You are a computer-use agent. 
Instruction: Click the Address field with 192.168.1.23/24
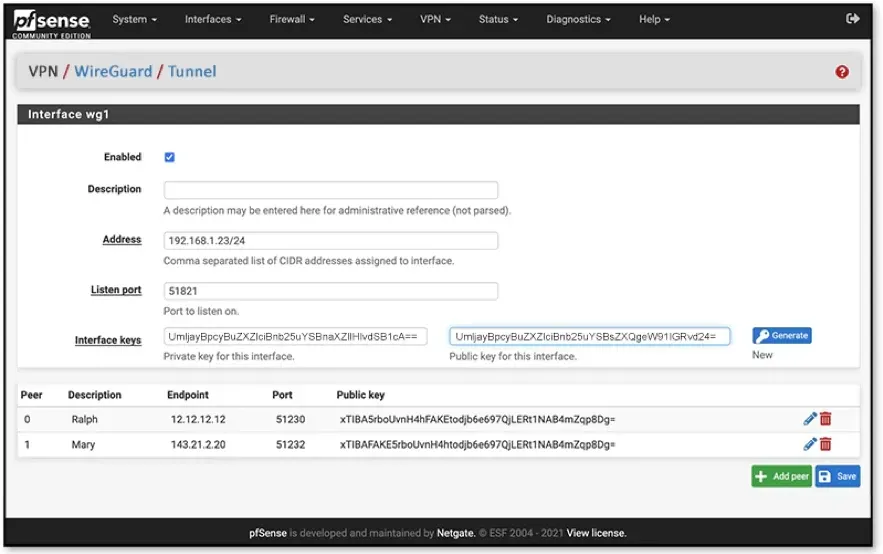[331, 240]
